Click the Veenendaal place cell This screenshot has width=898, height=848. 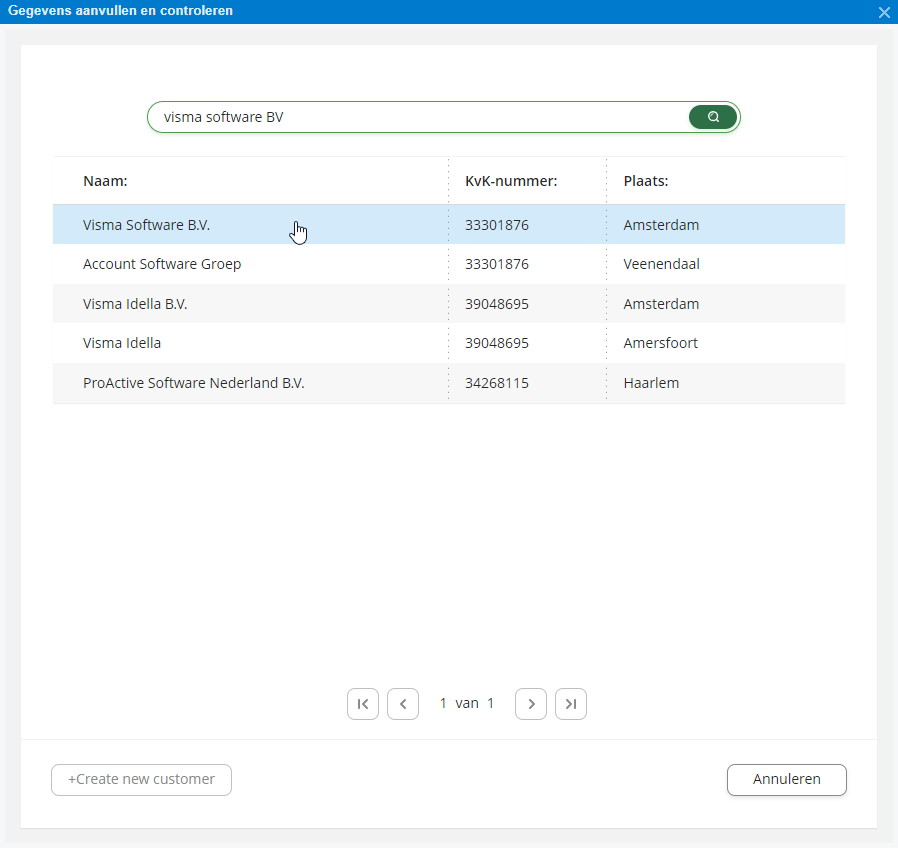pos(661,264)
